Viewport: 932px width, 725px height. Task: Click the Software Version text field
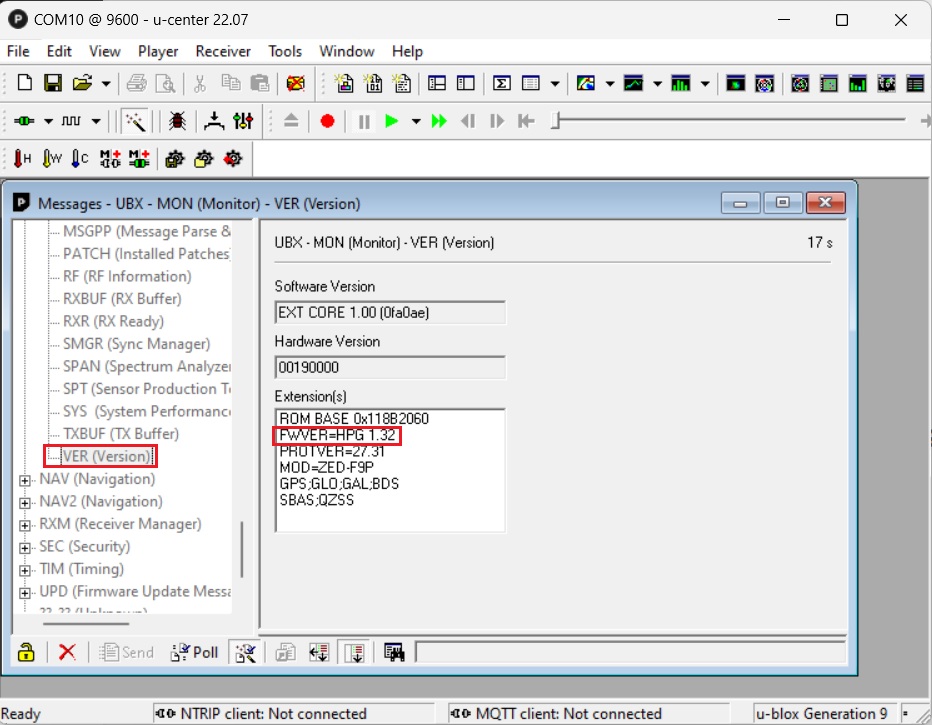[x=389, y=312]
